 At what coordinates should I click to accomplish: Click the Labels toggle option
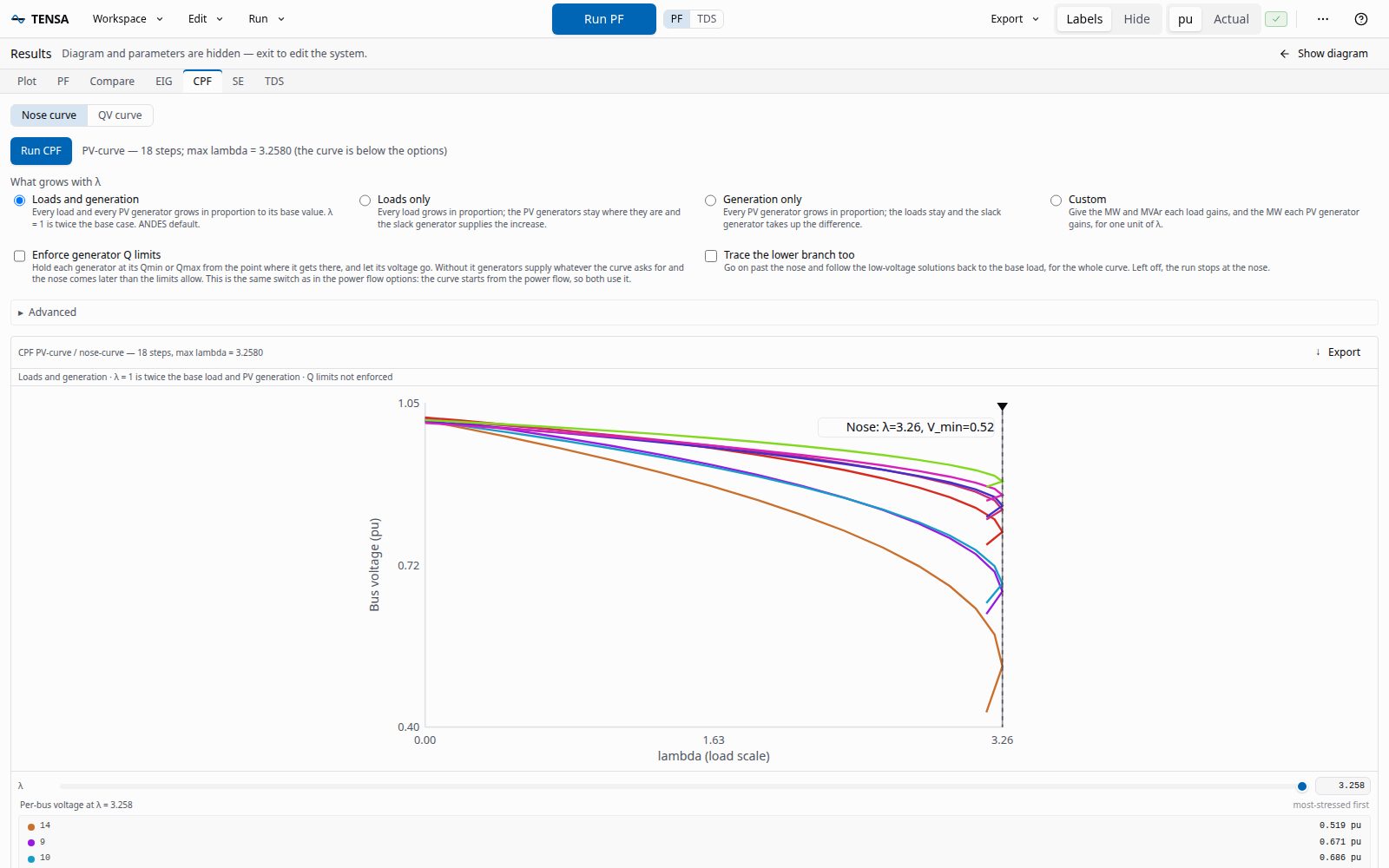click(1084, 19)
